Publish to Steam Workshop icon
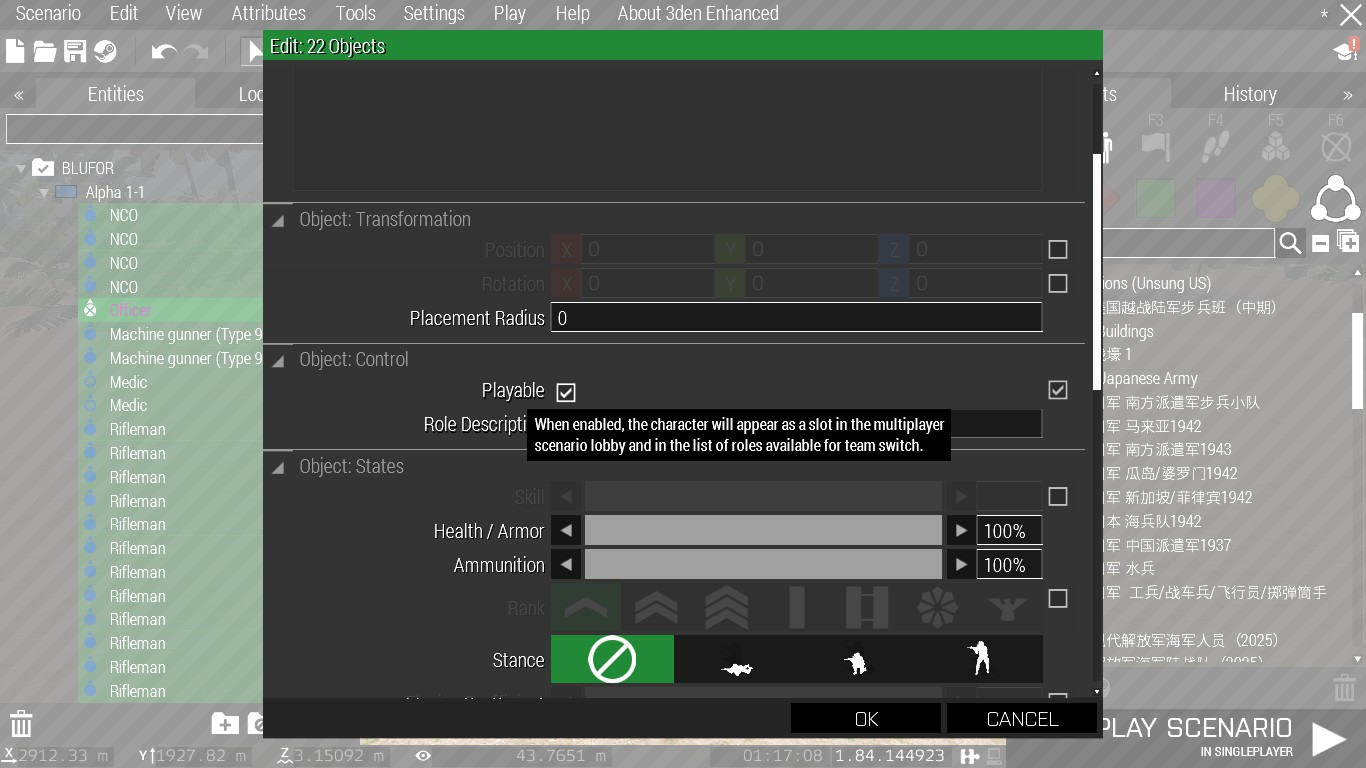Screen dimensions: 1366x768 point(105,51)
